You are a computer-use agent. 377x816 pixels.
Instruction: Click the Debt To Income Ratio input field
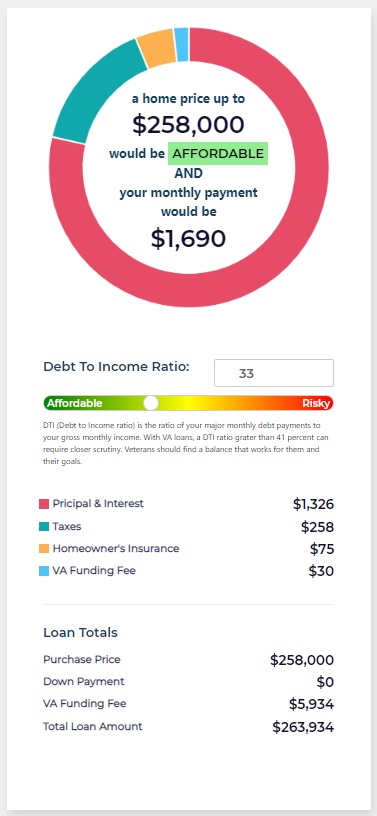tap(274, 373)
